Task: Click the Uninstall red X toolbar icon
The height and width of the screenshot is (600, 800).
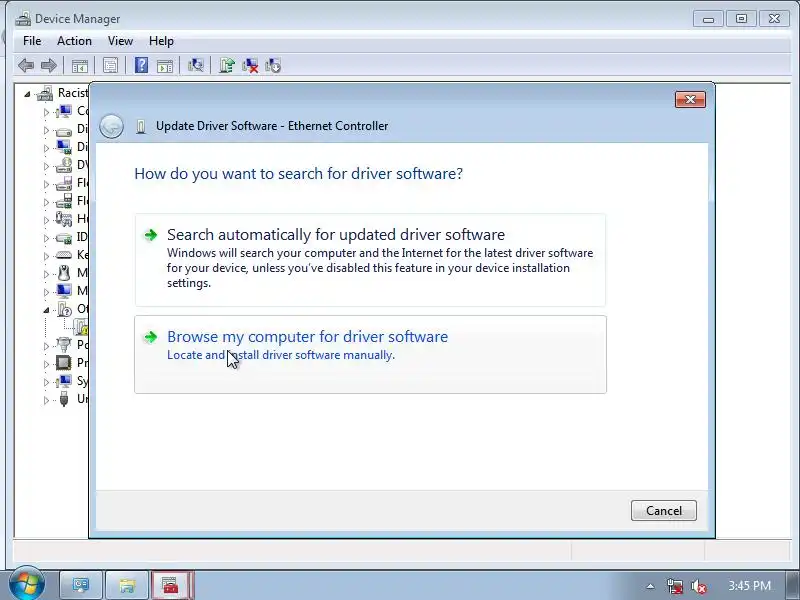Action: 250,65
